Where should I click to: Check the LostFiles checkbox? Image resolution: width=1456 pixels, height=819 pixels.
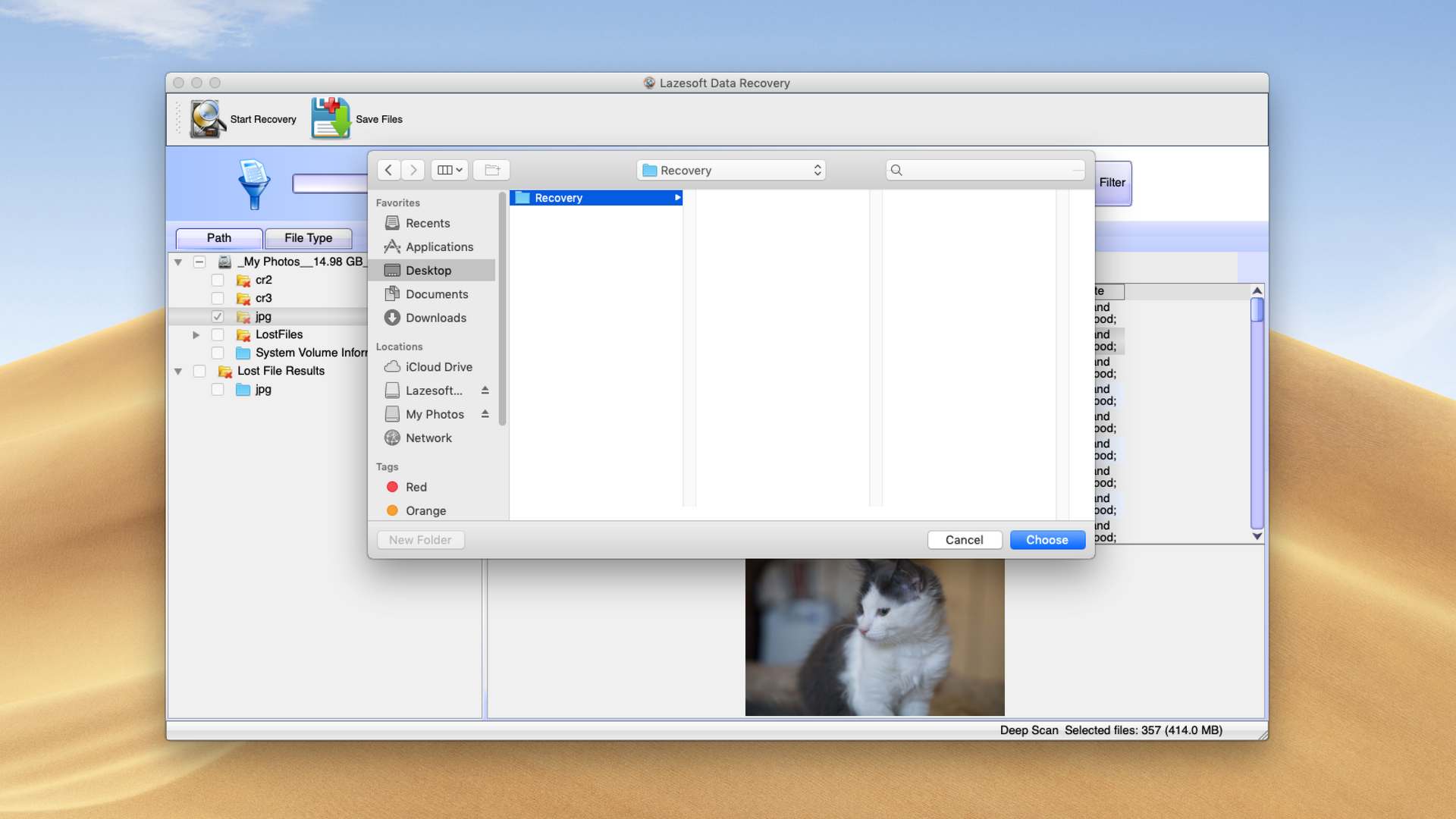point(218,334)
